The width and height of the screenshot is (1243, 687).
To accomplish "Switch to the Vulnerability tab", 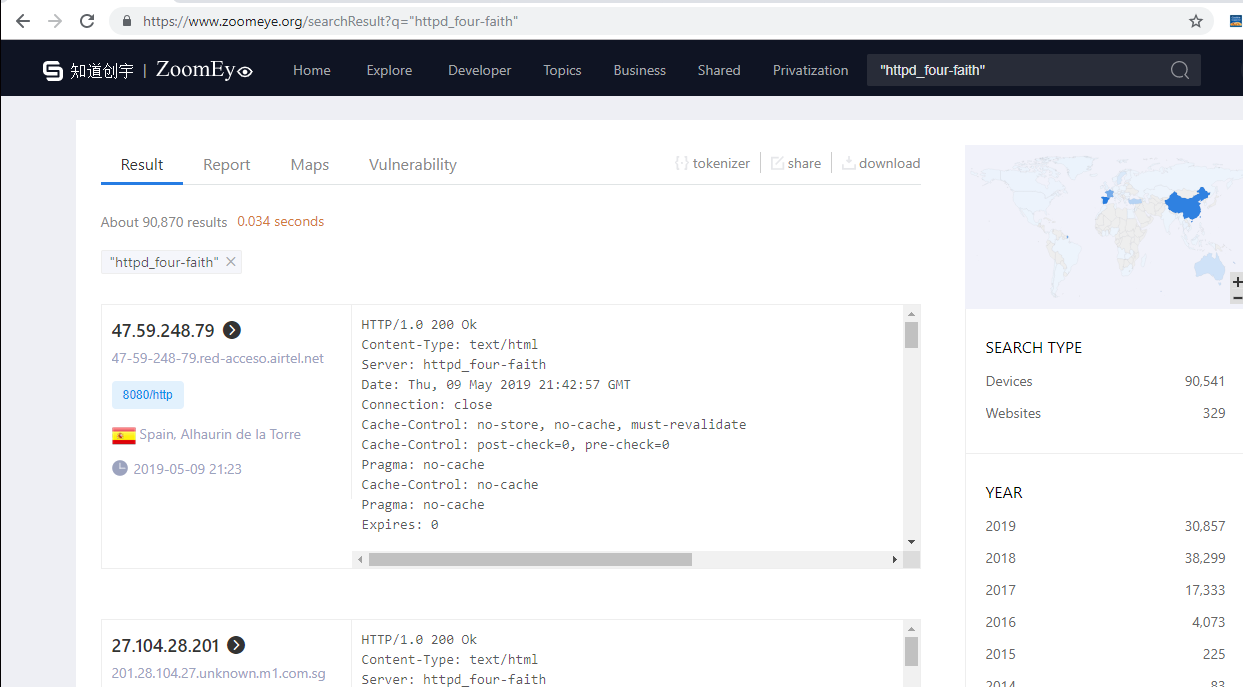I will [x=413, y=165].
